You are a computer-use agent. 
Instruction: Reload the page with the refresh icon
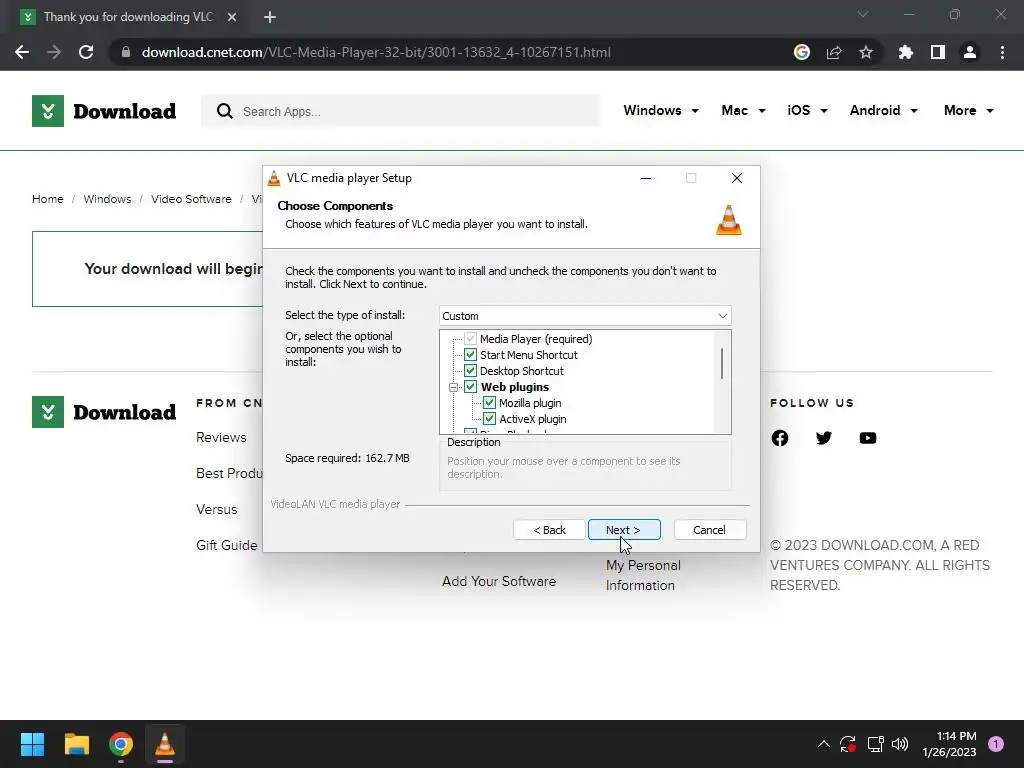click(86, 52)
